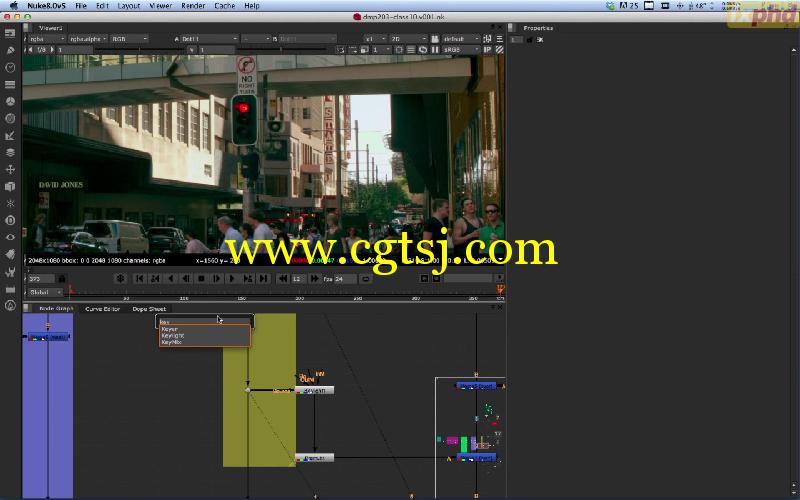Click the node search text field
800x500 pixels.
tap(205, 322)
